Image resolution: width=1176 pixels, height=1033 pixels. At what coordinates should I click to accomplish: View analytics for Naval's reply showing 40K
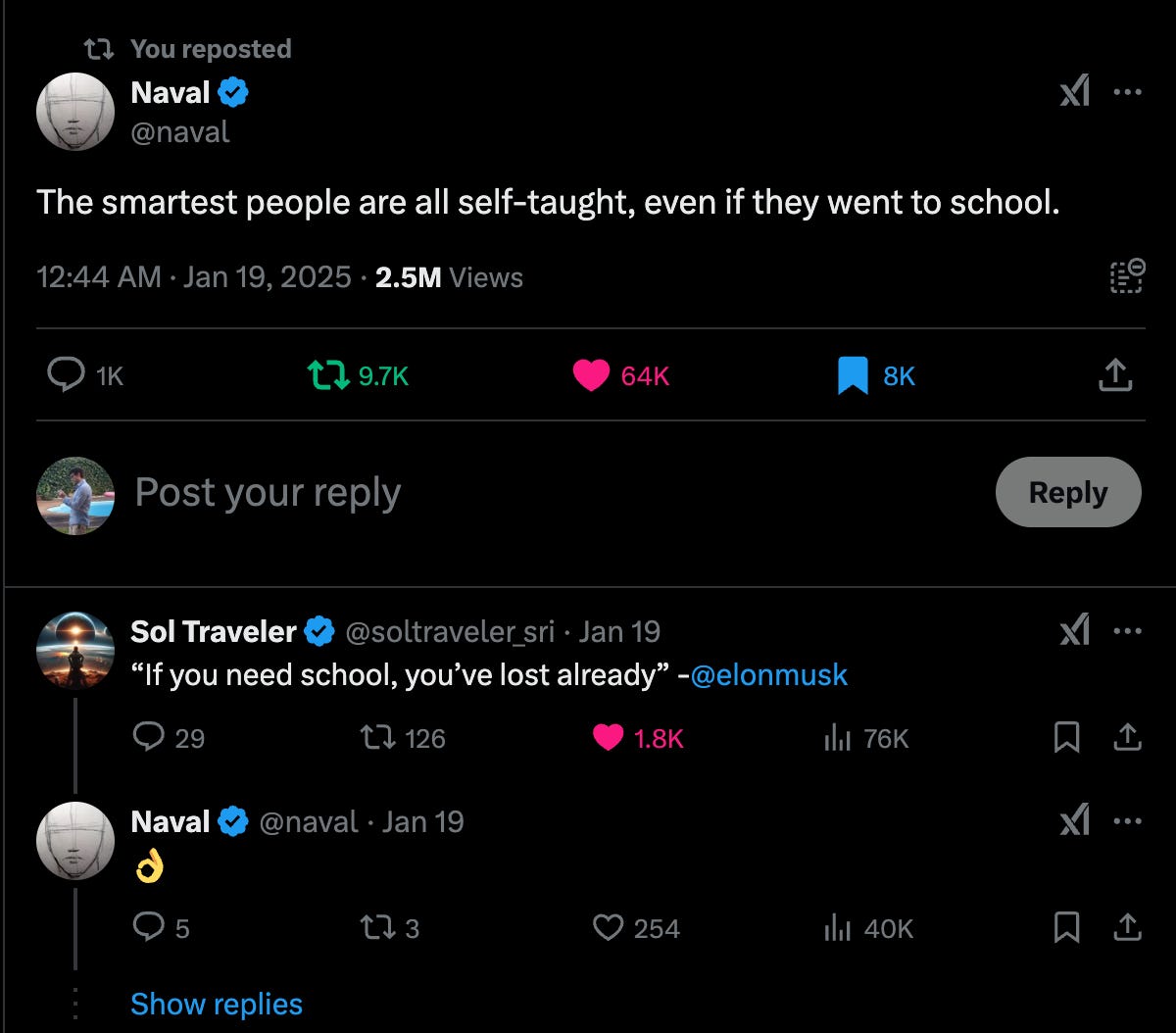pos(836,927)
